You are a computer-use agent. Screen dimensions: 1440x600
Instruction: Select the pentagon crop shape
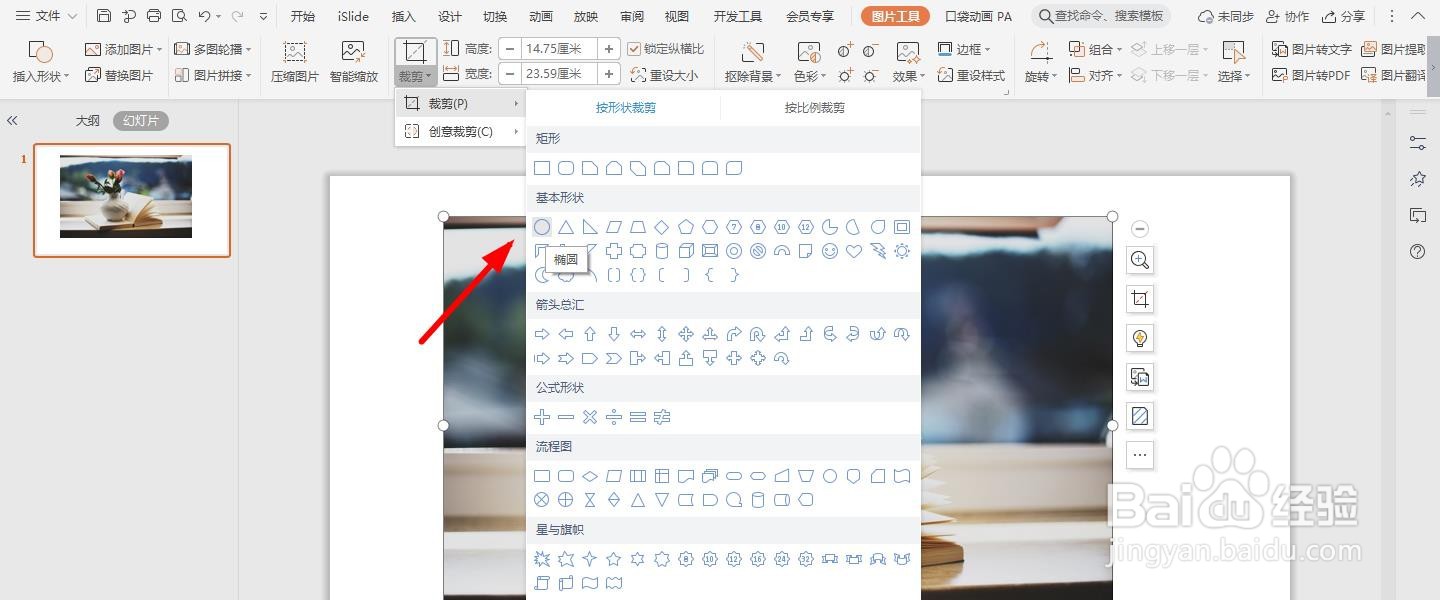[x=686, y=227]
